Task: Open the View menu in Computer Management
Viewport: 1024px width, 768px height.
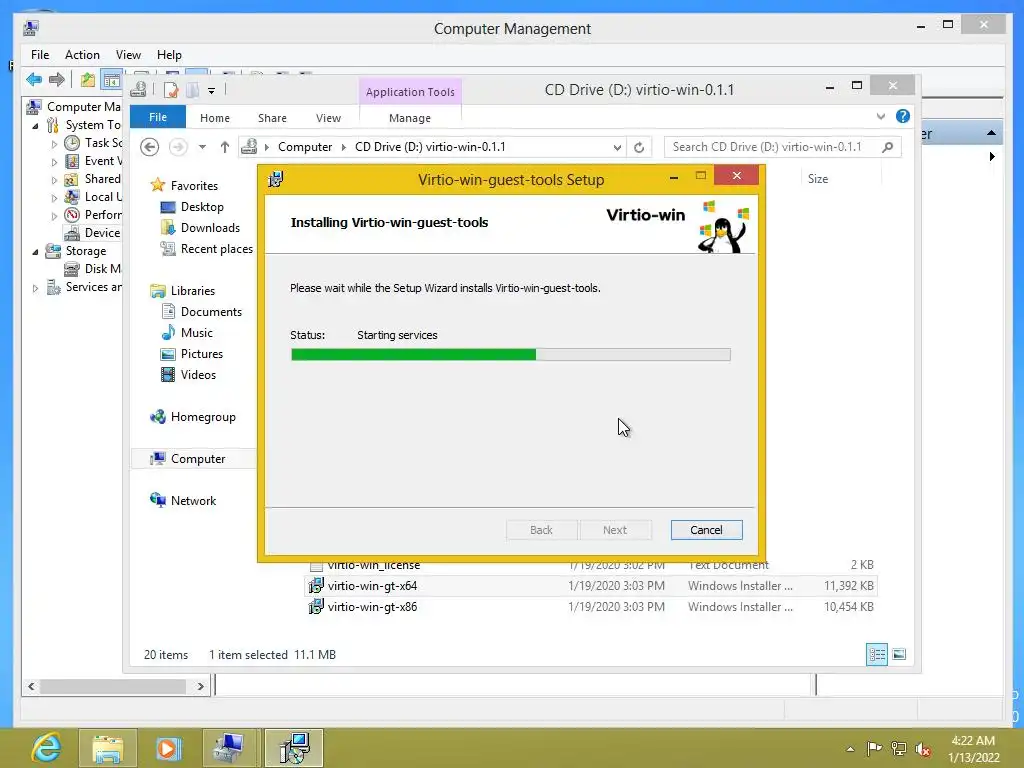Action: [x=128, y=55]
